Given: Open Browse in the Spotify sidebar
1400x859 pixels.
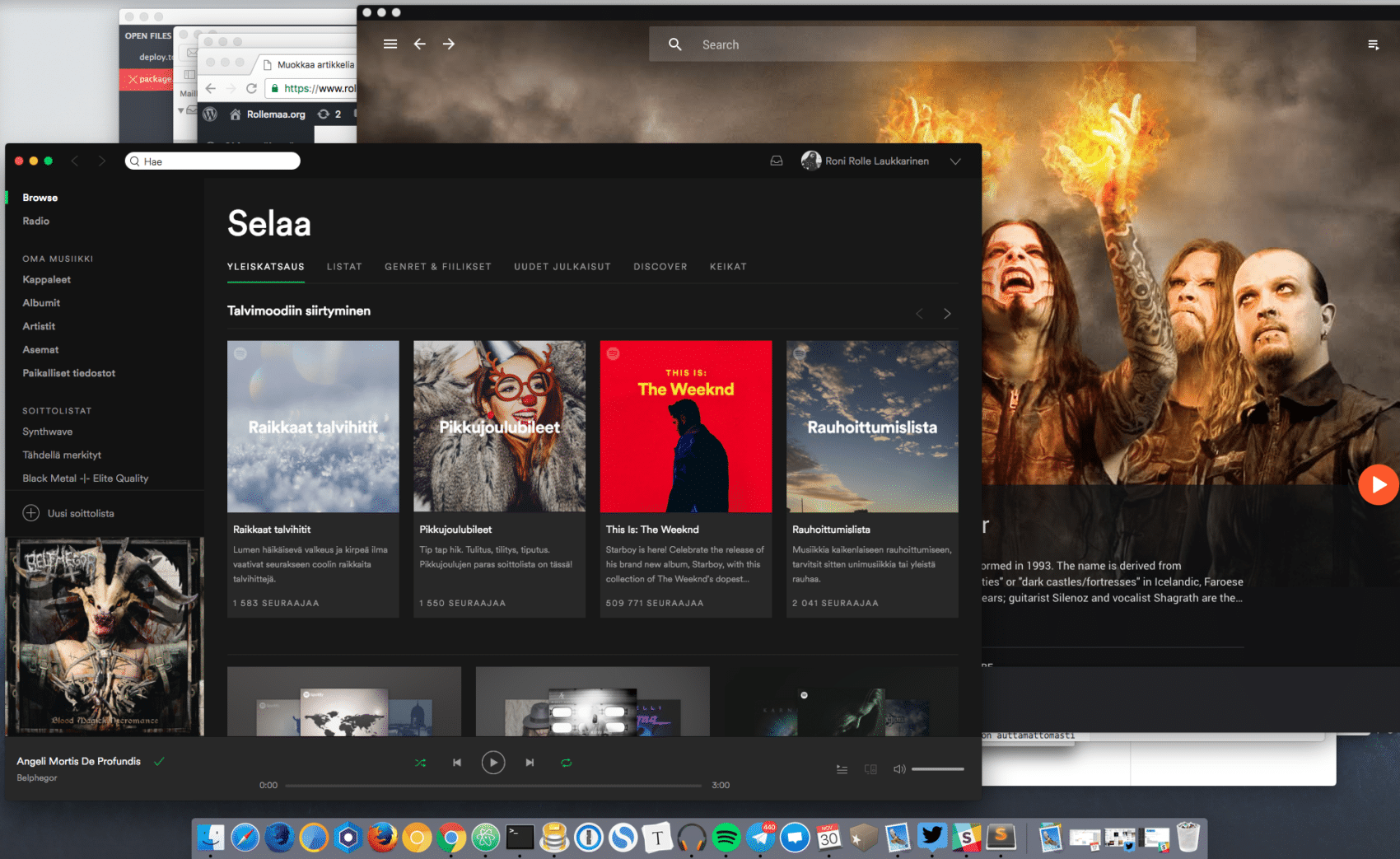Looking at the screenshot, I should point(40,198).
